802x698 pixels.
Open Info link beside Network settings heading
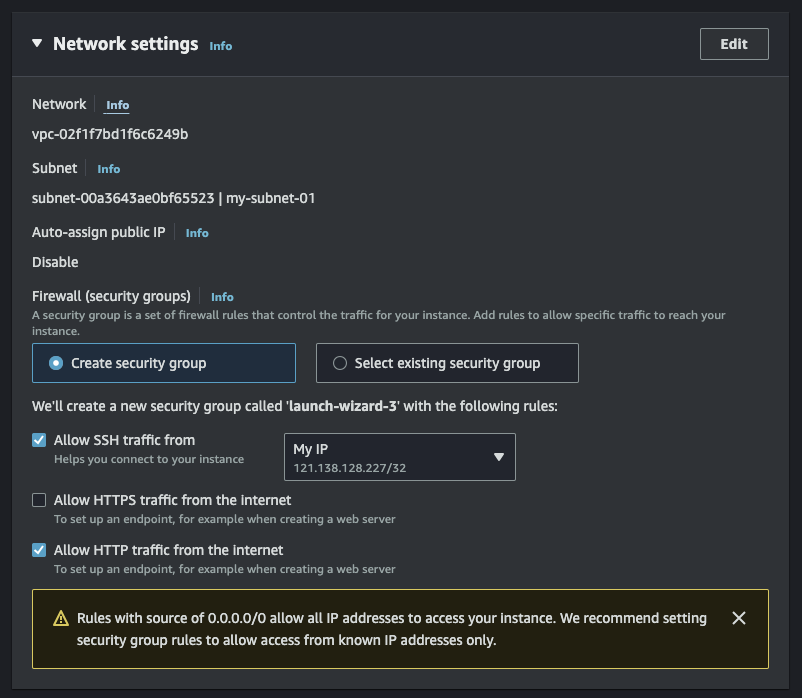tap(220, 46)
